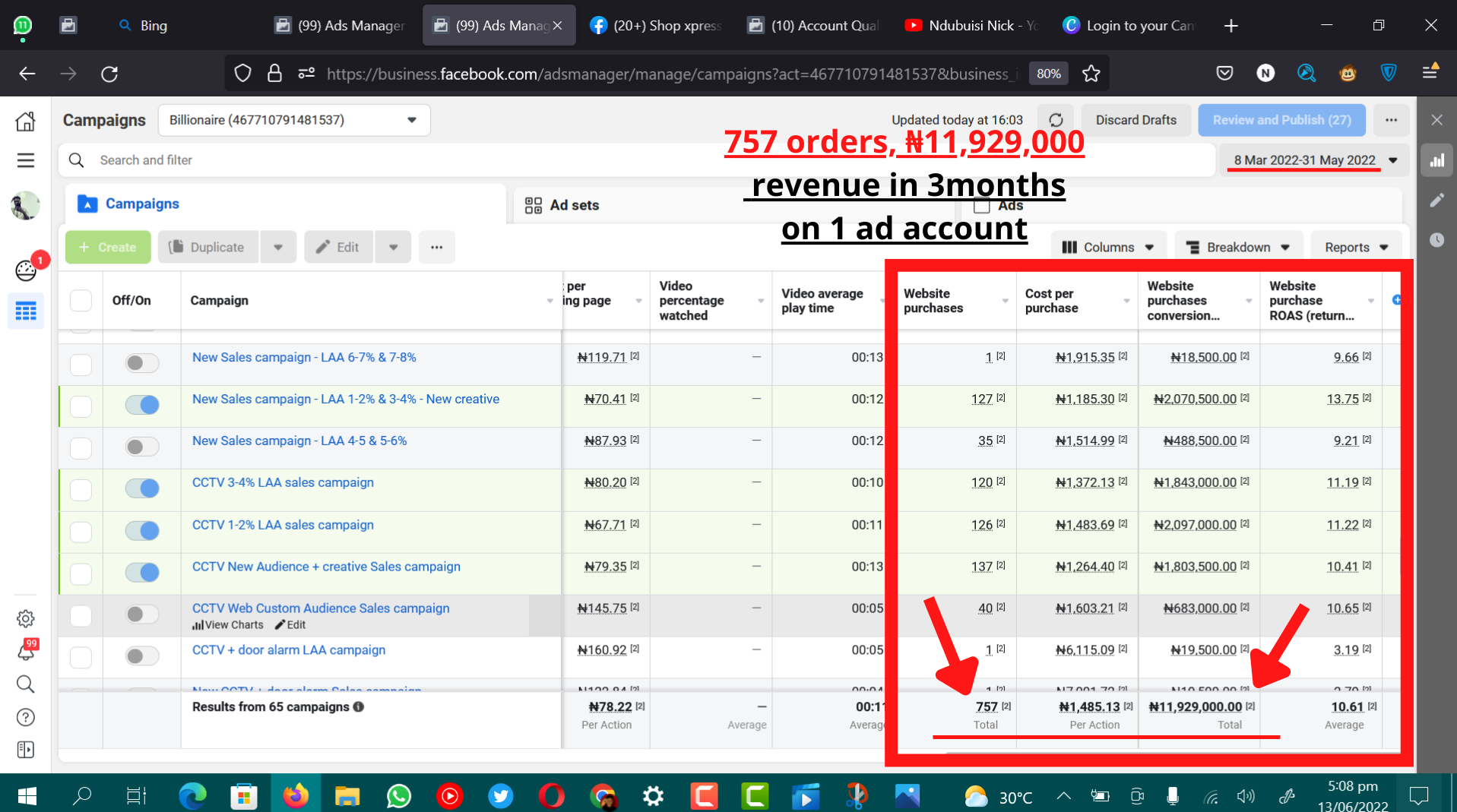Switch to the Shop xpress Facebook browser tab
The height and width of the screenshot is (812, 1457).
click(657, 26)
